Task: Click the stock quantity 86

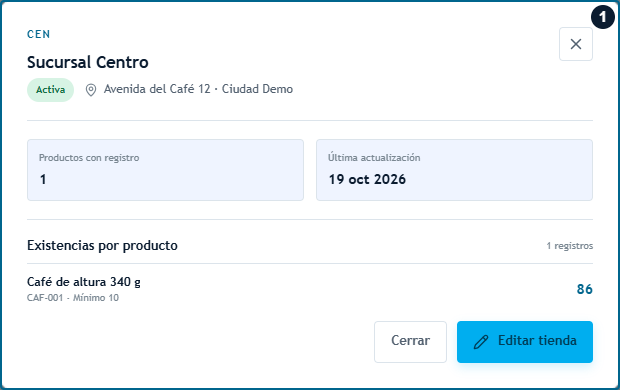Action: click(x=584, y=289)
